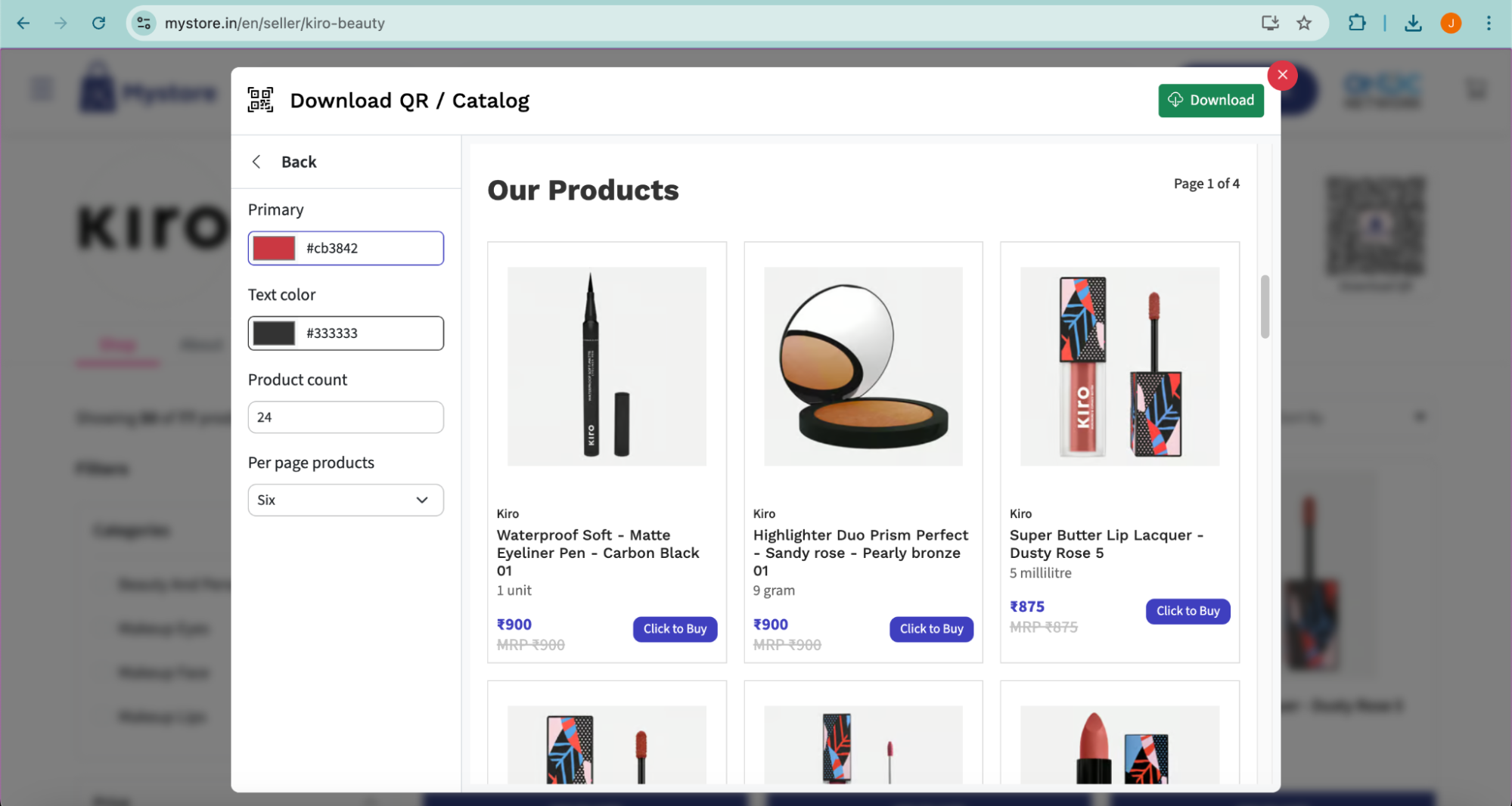Viewport: 1512px width, 806px height.
Task: Click the Dusty Rose lip lacquer image
Action: (1119, 366)
